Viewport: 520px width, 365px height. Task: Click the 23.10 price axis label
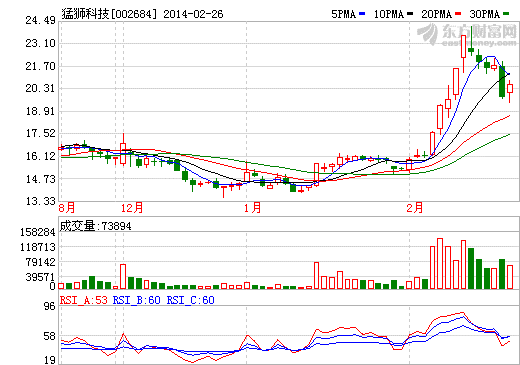click(41, 43)
